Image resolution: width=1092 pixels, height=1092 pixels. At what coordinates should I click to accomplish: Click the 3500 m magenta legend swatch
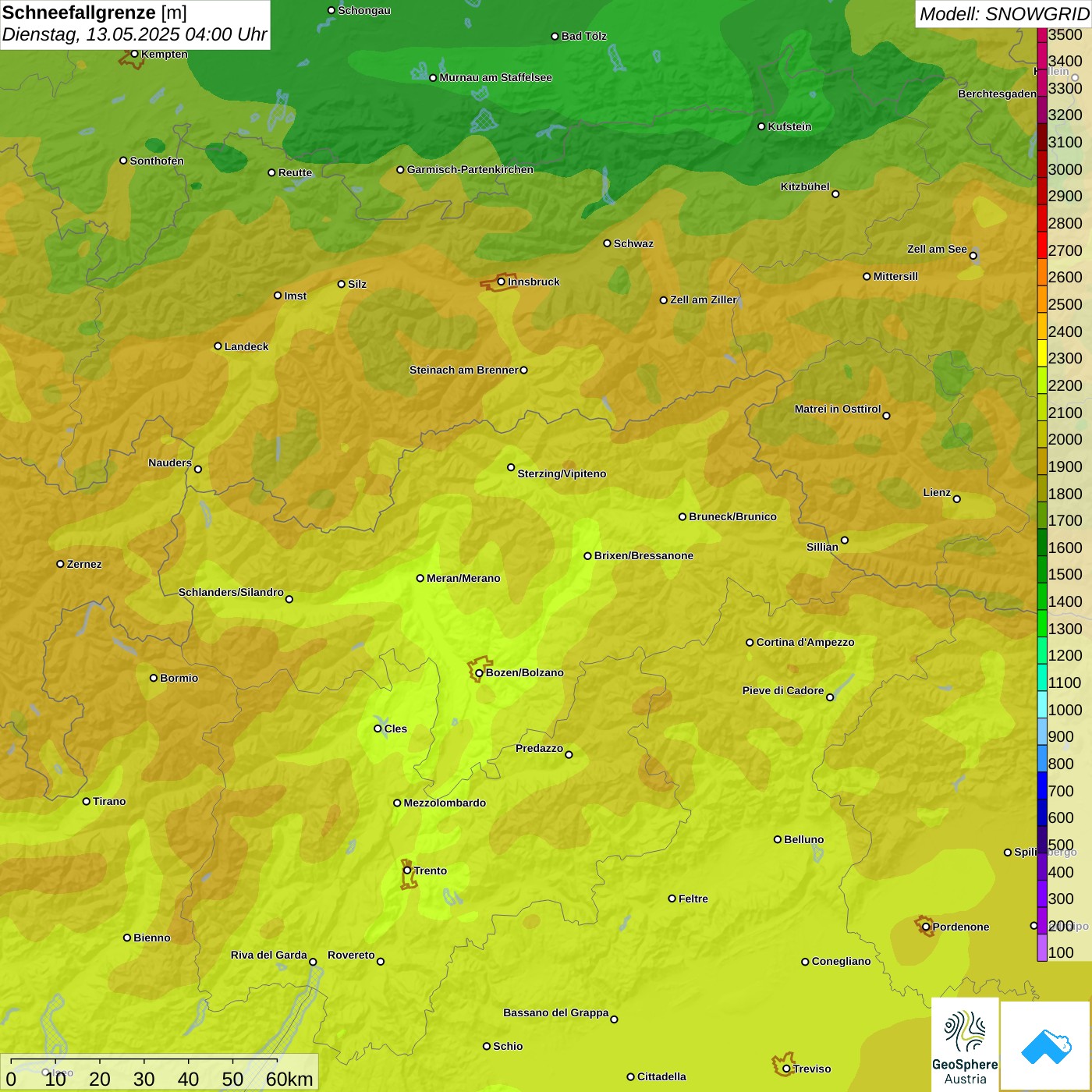[1042, 34]
